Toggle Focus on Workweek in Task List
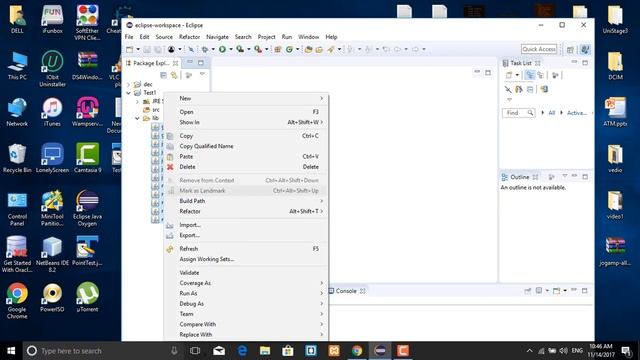The height and width of the screenshot is (360, 640). 555,75
